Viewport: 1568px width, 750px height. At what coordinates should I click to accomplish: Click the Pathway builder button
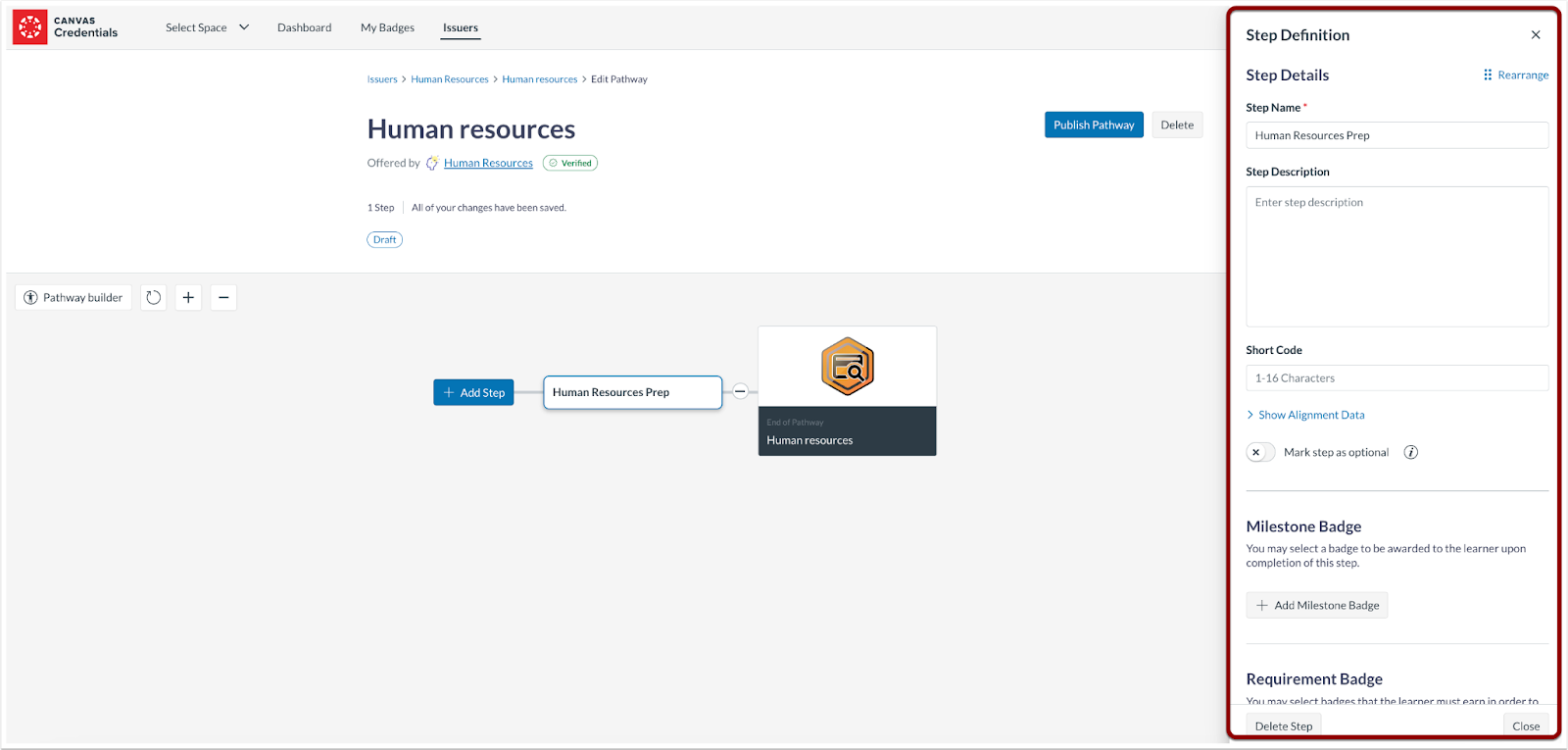[73, 298]
